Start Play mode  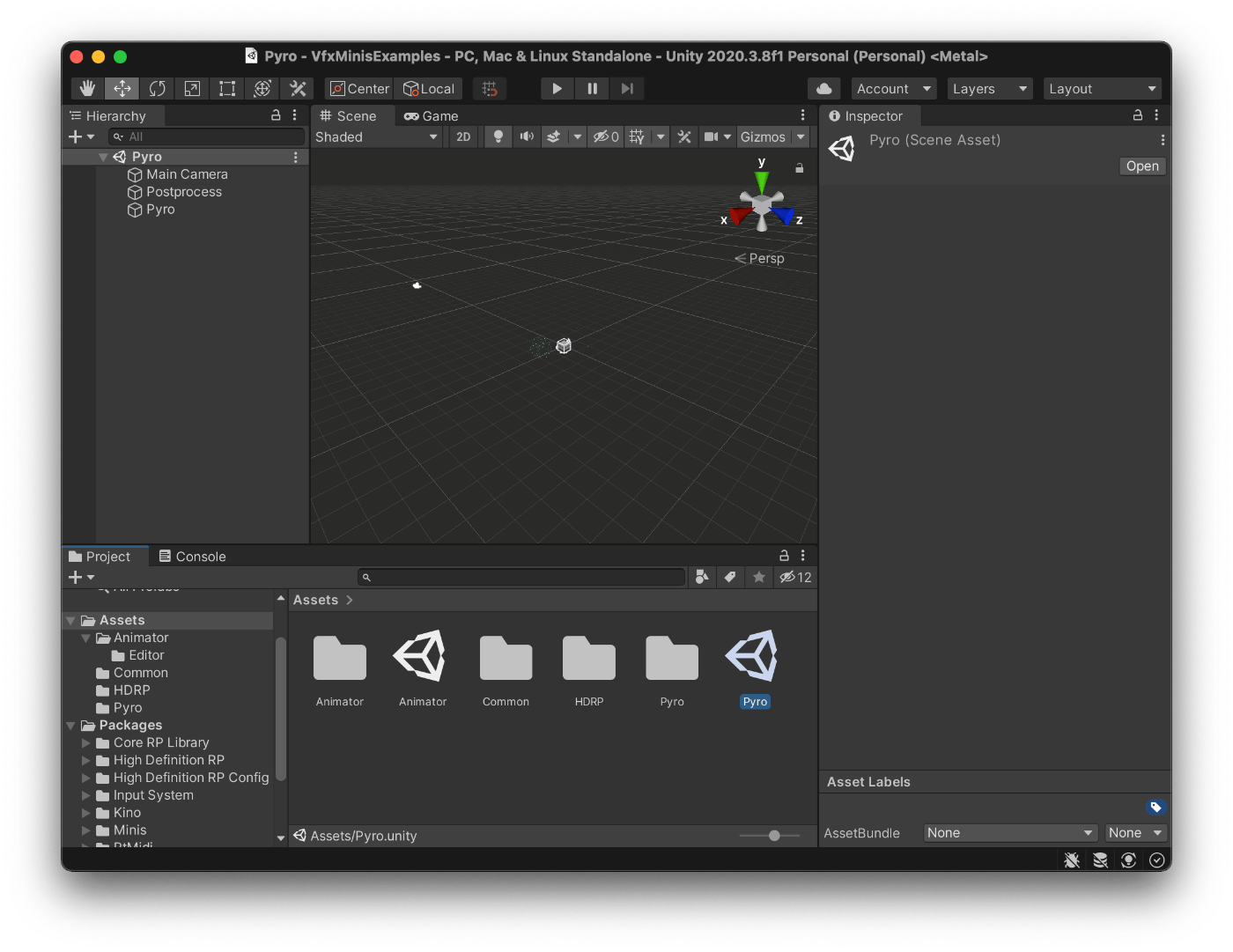(x=557, y=88)
